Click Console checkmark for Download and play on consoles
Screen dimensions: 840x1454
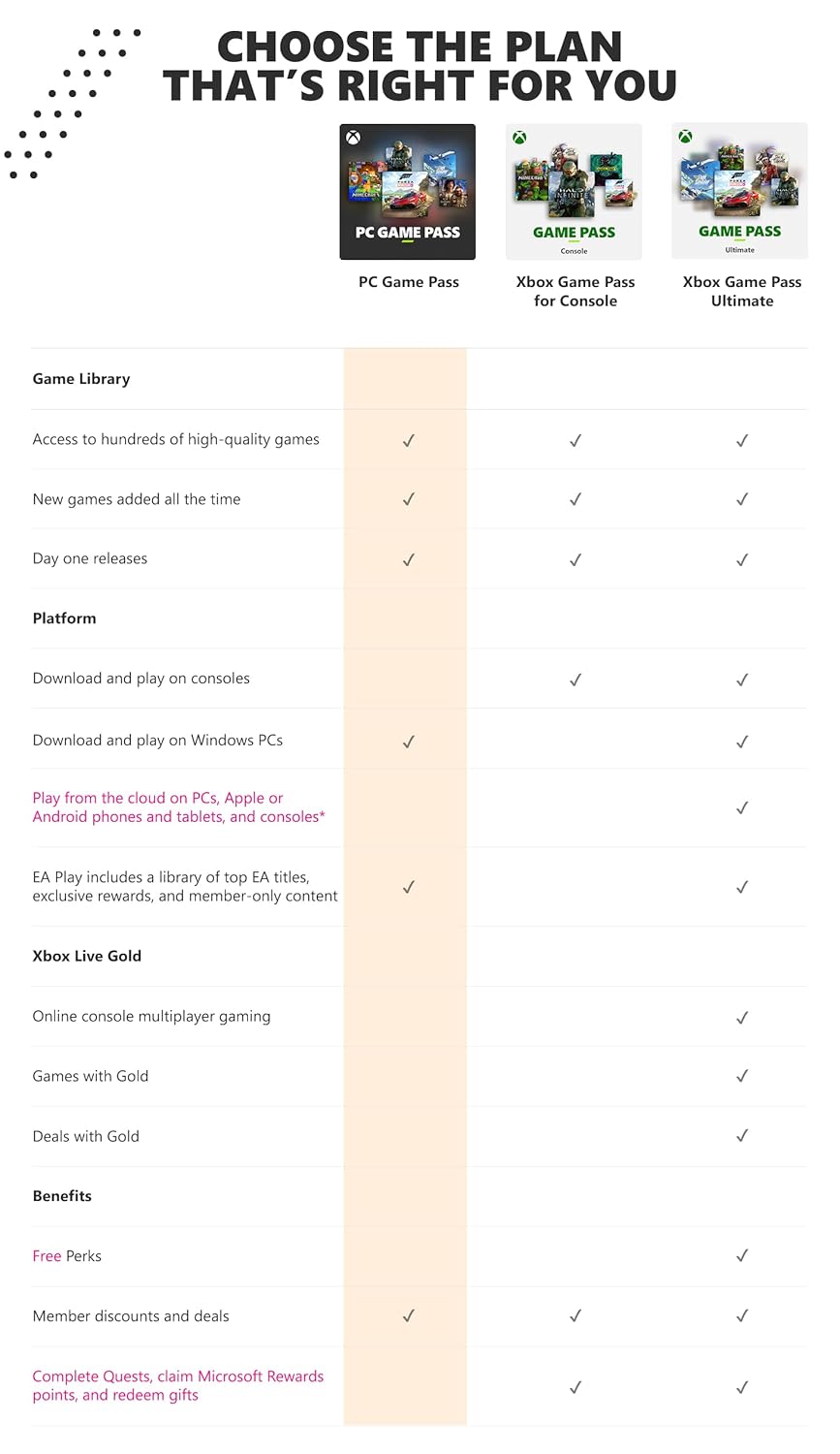click(x=576, y=680)
